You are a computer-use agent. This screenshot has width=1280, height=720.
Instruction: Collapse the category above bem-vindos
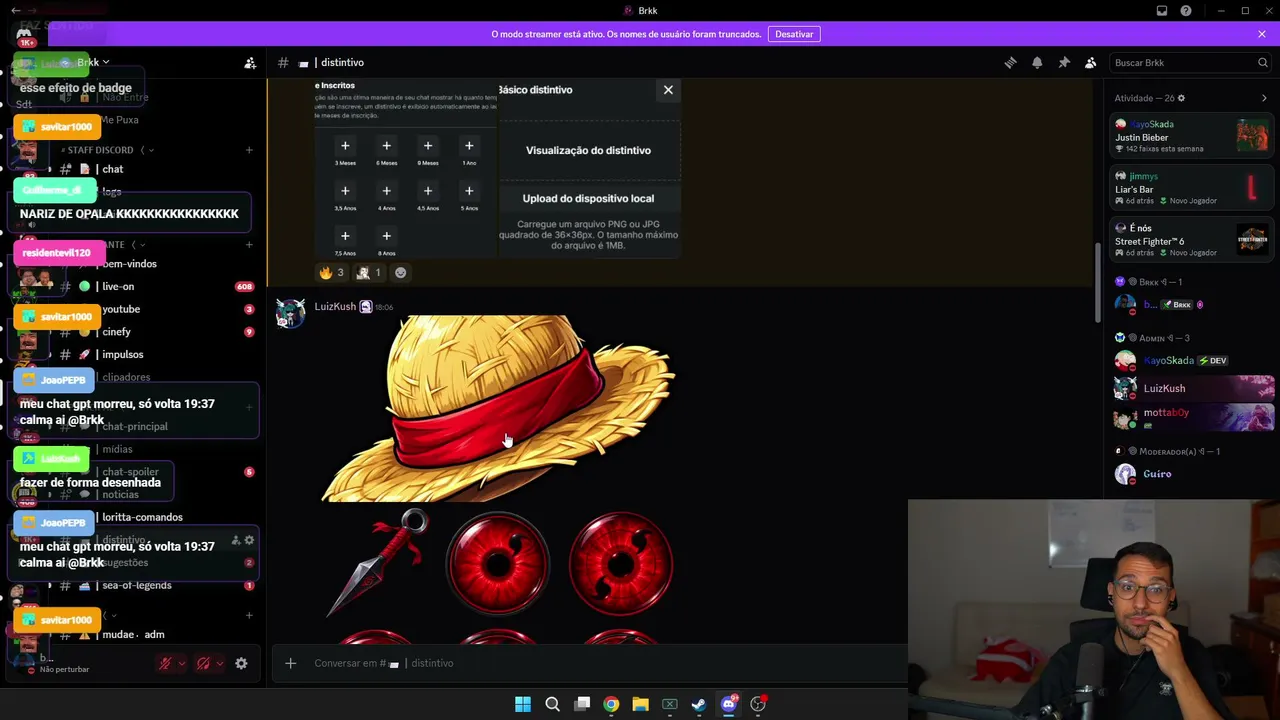click(x=119, y=244)
